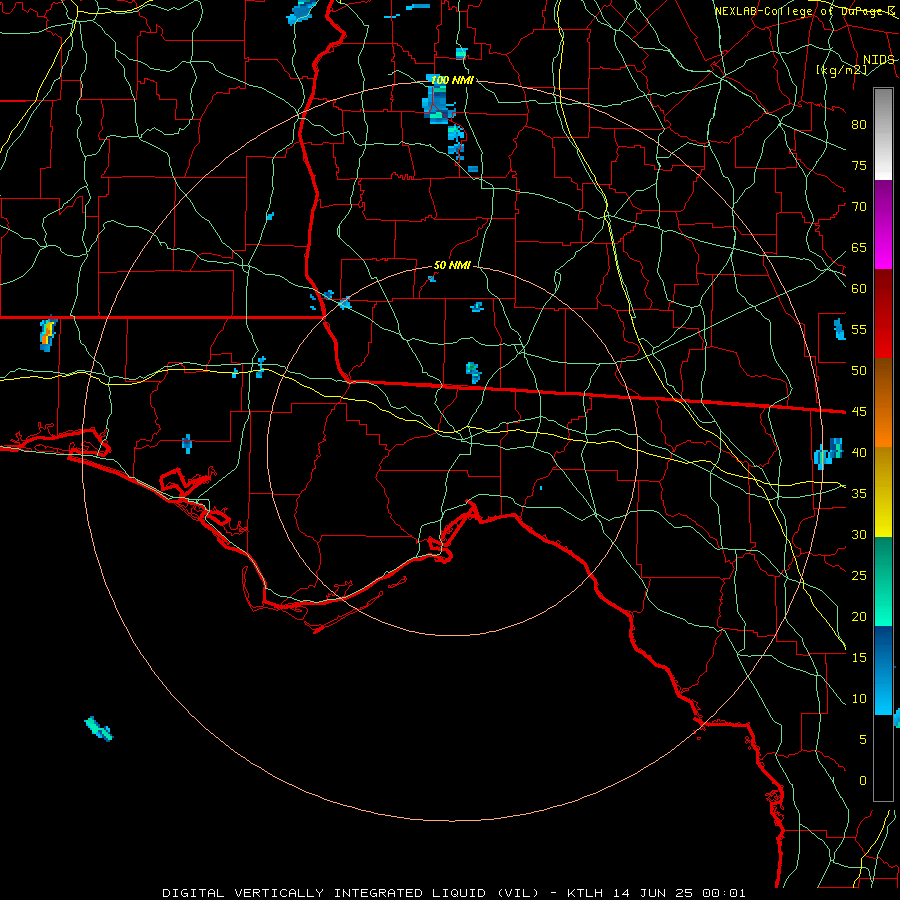
Task: Click the 50 NMI range ring label
Action: [x=452, y=265]
